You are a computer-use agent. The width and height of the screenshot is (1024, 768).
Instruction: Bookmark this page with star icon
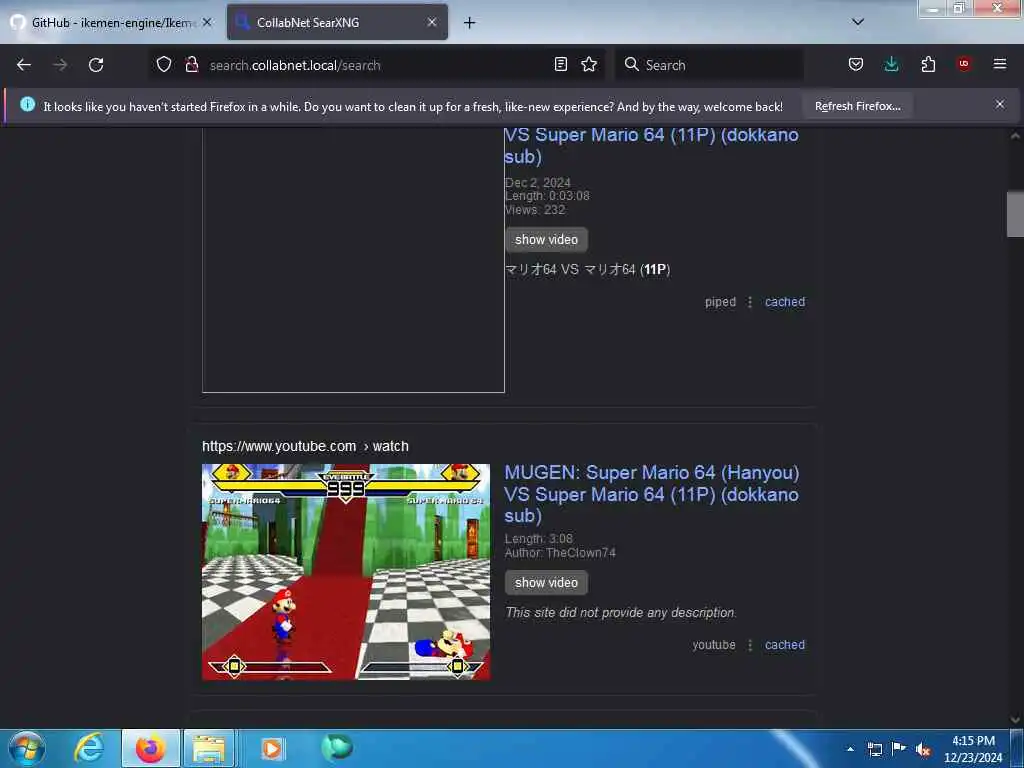tap(589, 65)
